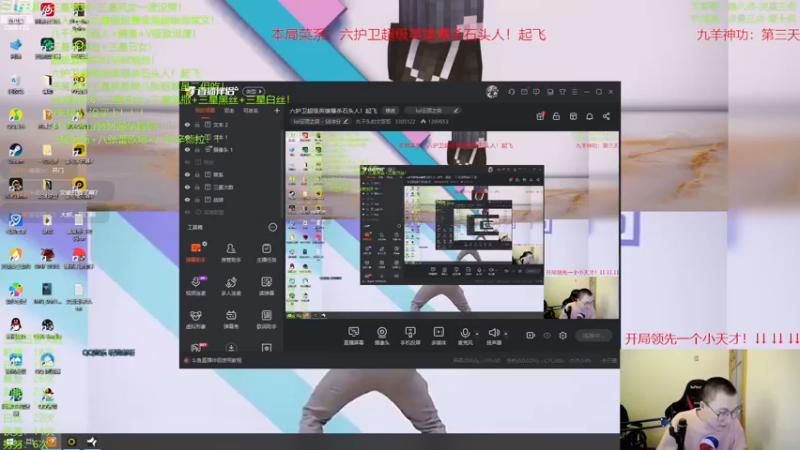Open the Steam desktop icon
This screenshot has width=800, height=450.
(x=15, y=153)
